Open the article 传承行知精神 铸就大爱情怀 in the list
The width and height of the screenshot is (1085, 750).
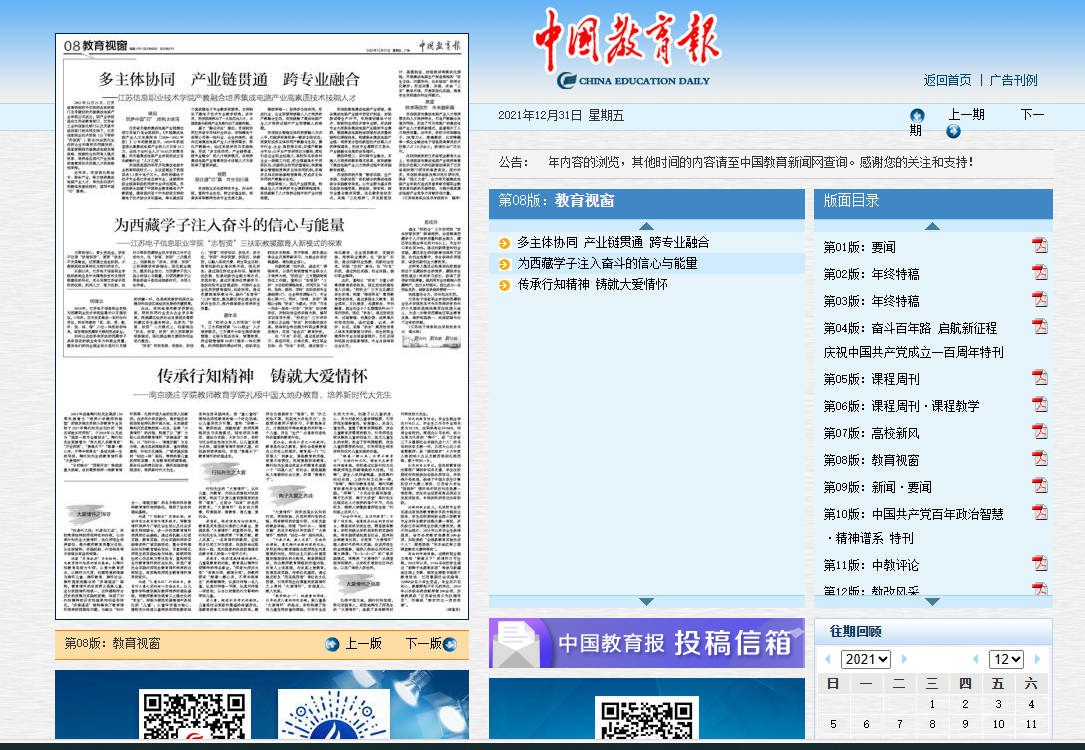pos(592,284)
